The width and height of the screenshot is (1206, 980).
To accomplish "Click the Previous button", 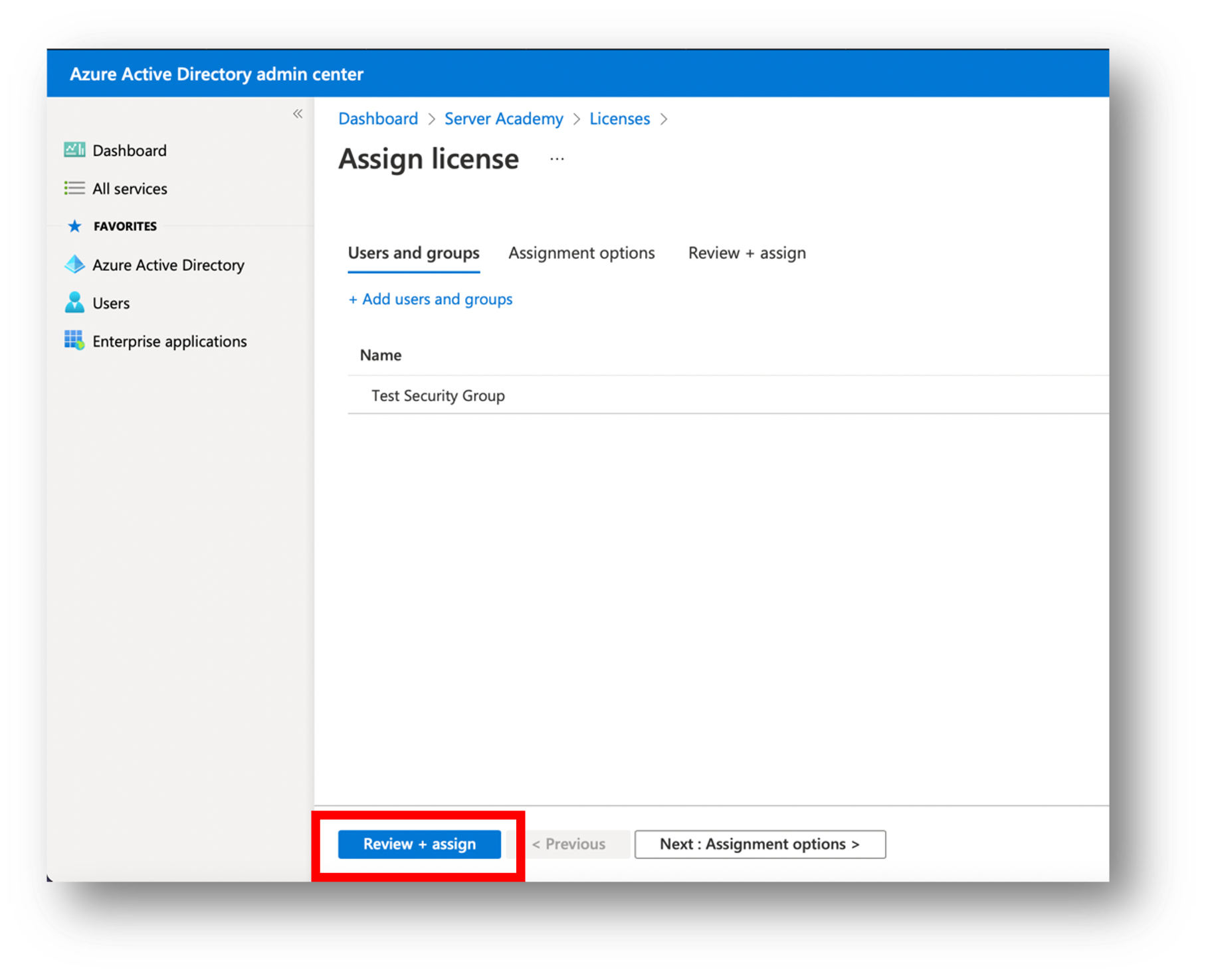I will point(569,844).
